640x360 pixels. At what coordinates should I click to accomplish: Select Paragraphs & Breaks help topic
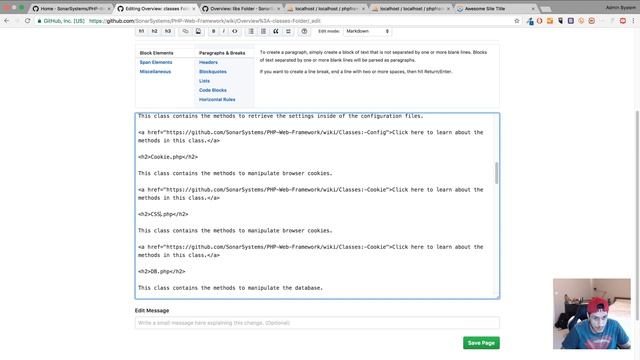[x=222, y=53]
